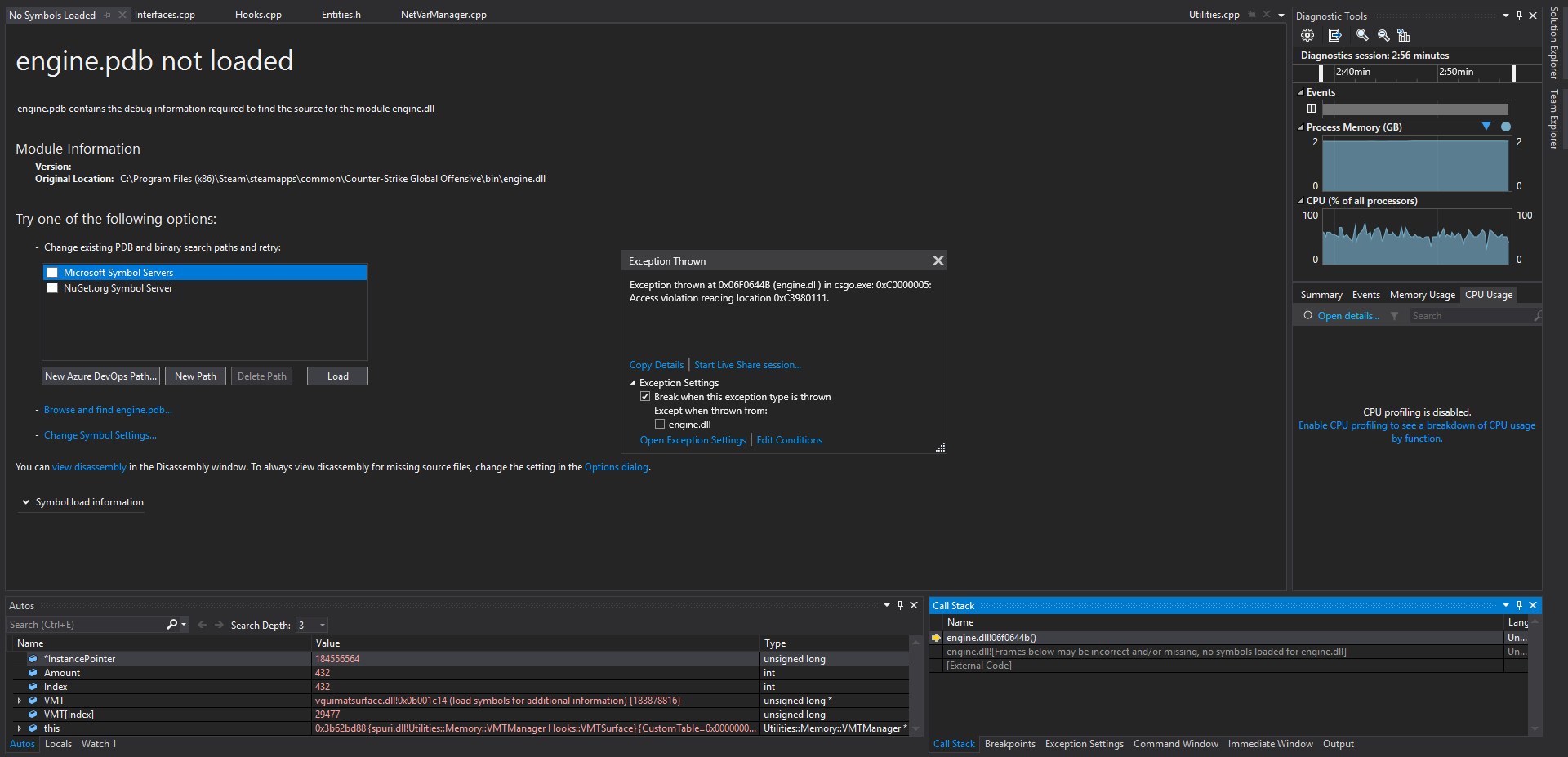The width and height of the screenshot is (1568, 757).
Task: Open the Breakpoints tab
Action: coord(1010,744)
